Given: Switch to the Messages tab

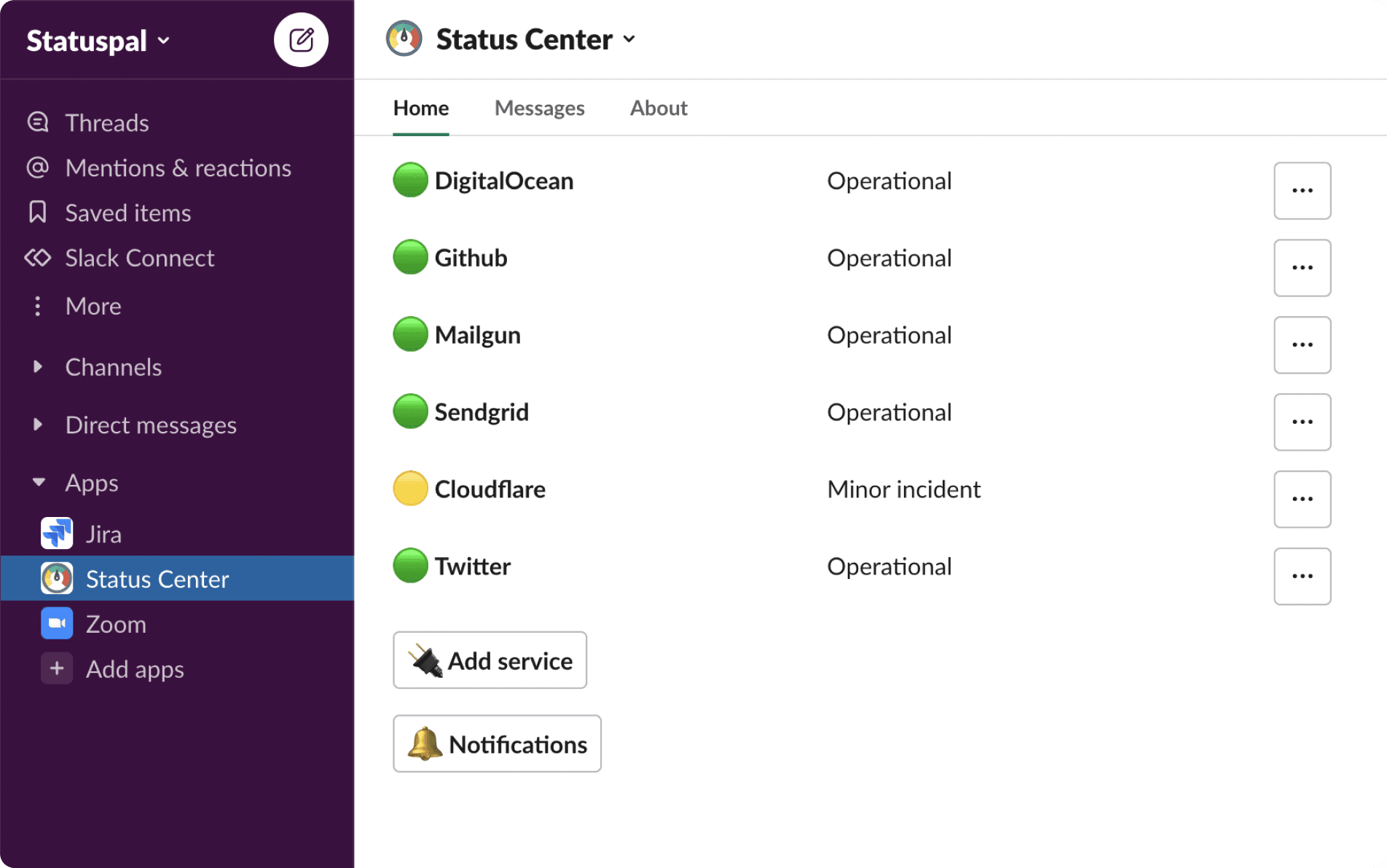Looking at the screenshot, I should pyautogui.click(x=539, y=108).
